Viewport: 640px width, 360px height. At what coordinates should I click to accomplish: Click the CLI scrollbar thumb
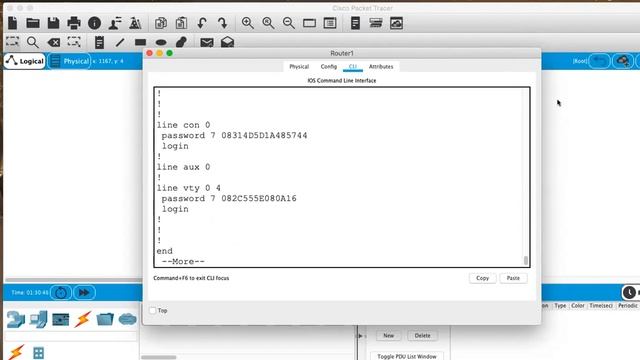[x=526, y=260]
